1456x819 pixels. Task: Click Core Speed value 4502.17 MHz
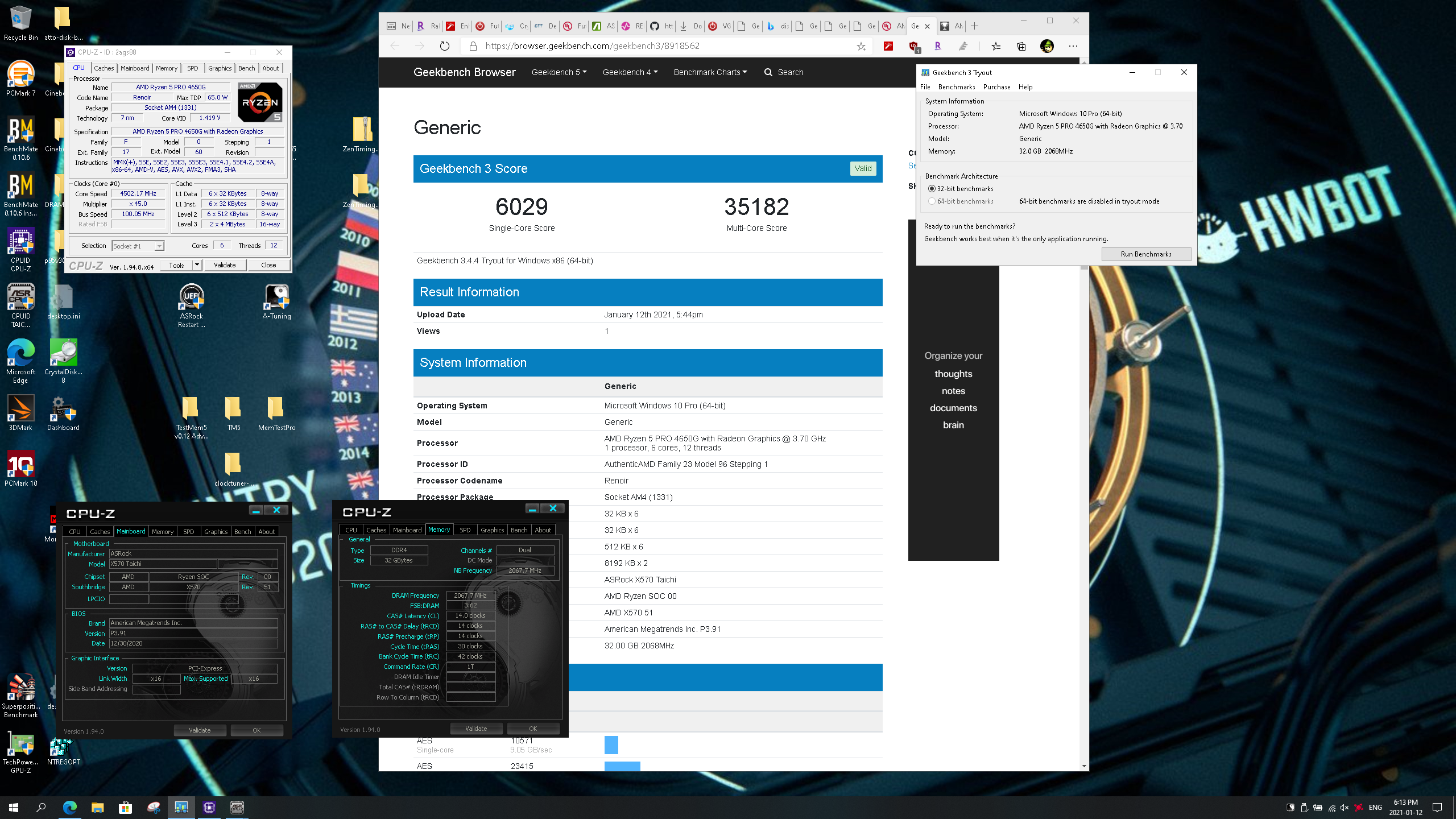coord(138,193)
